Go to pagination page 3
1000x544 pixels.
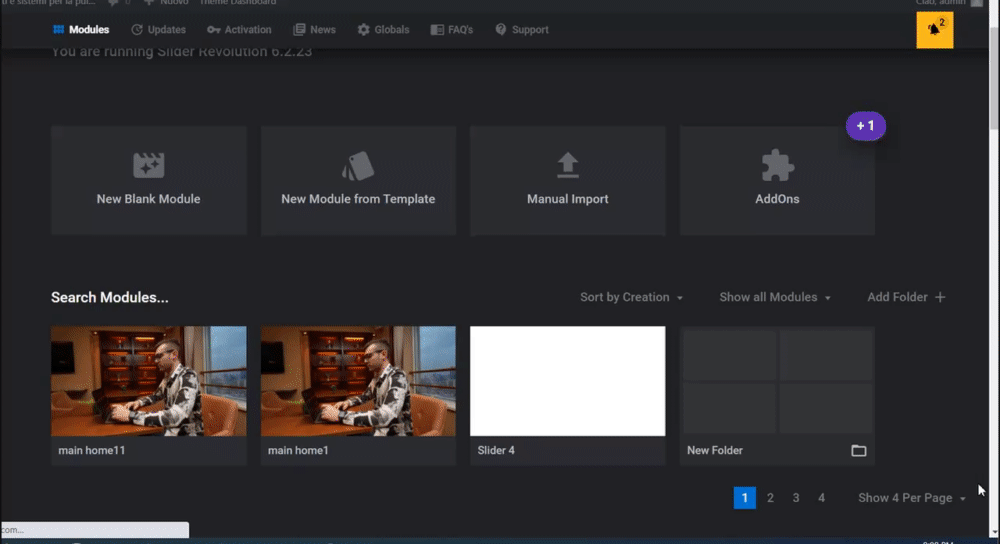(796, 497)
